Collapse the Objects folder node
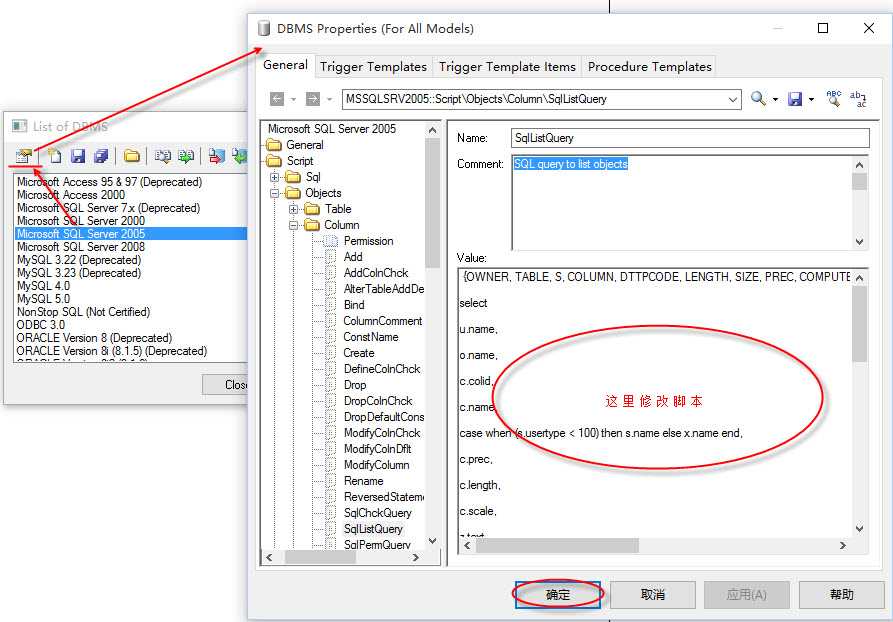The image size is (893, 622). tap(275, 193)
